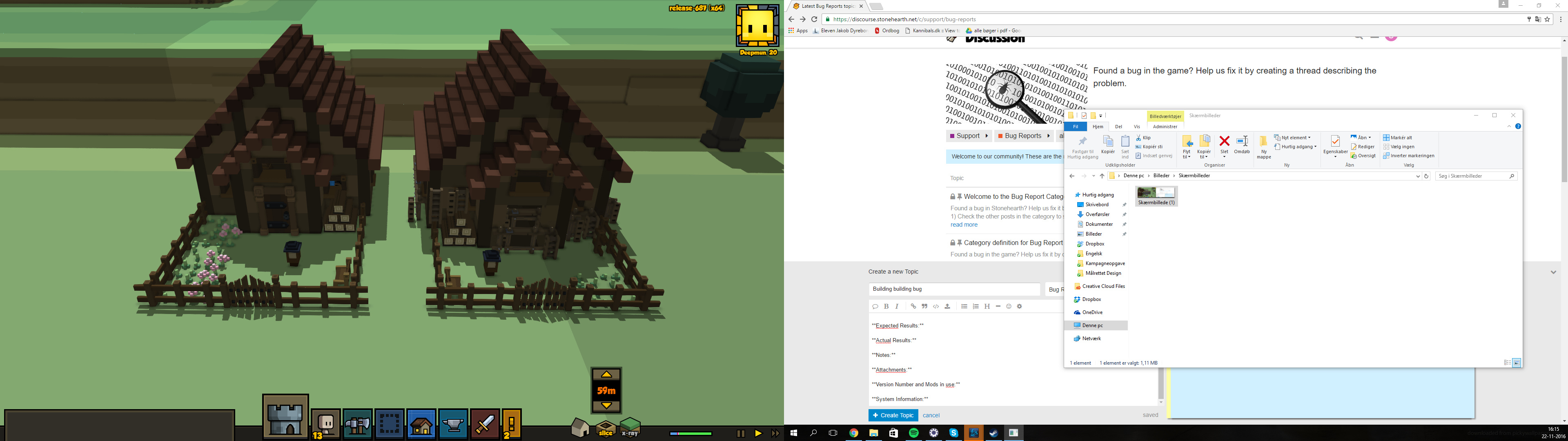Toggle slice view mode
The image size is (1568, 441).
(x=606, y=429)
